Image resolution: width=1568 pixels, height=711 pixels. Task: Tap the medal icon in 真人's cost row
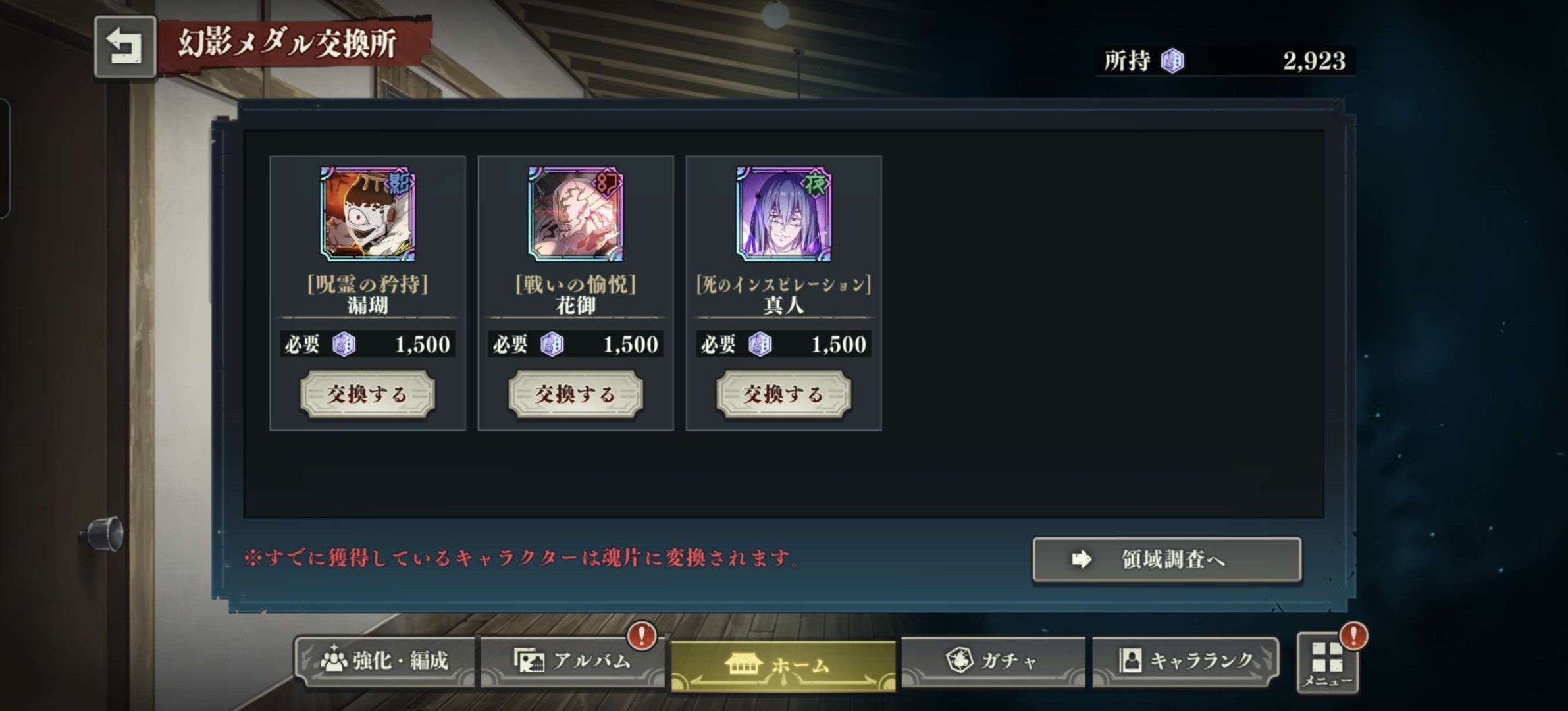(760, 344)
